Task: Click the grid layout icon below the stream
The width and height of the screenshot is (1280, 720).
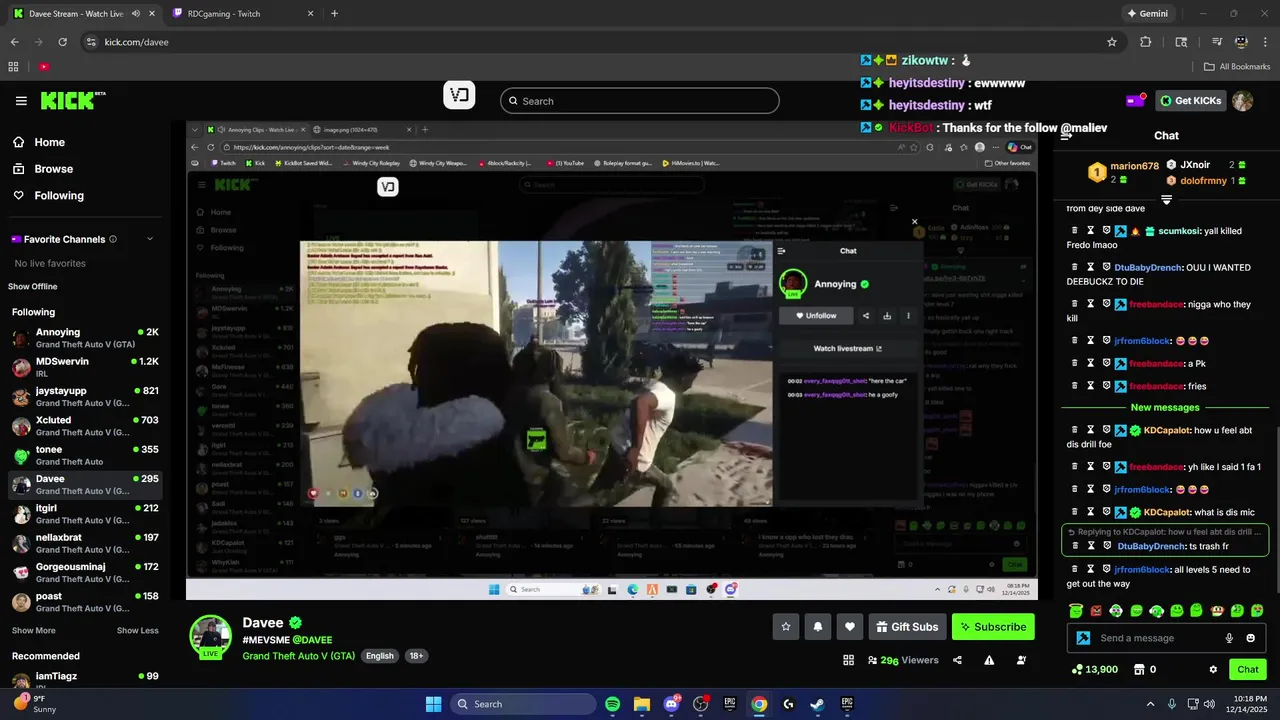Action: (848, 660)
